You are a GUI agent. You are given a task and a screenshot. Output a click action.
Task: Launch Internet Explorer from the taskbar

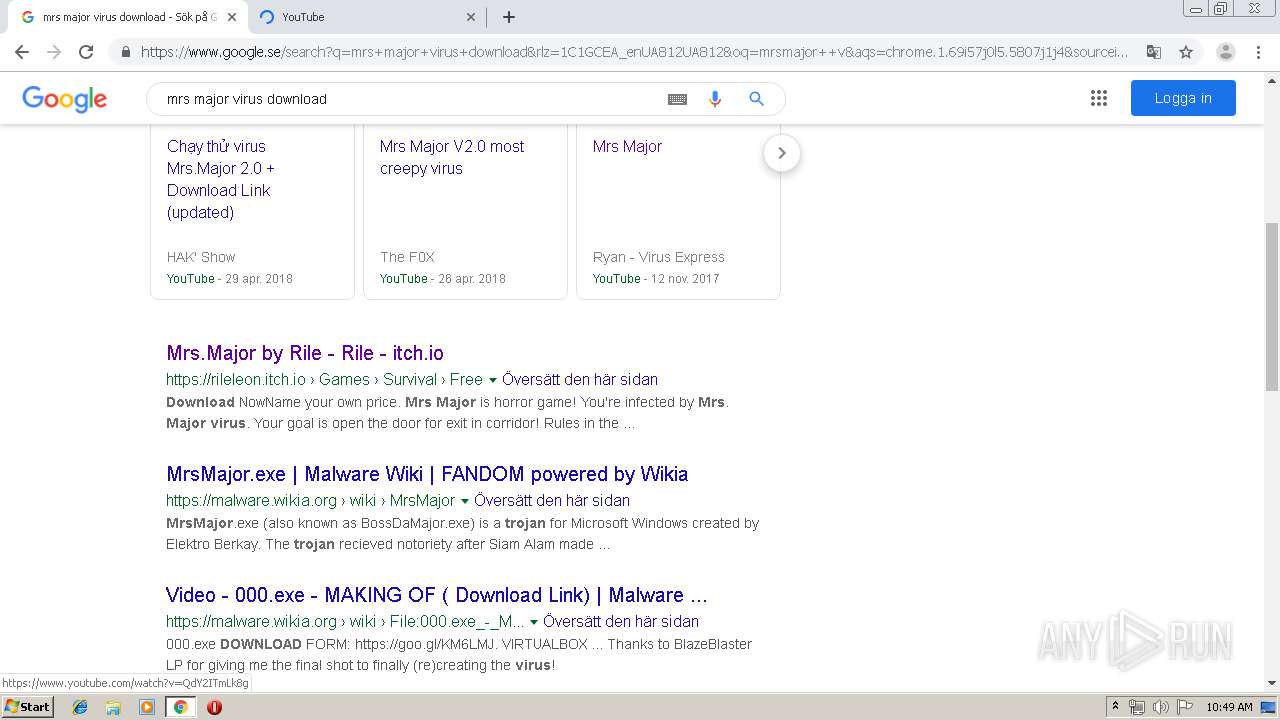click(80, 707)
